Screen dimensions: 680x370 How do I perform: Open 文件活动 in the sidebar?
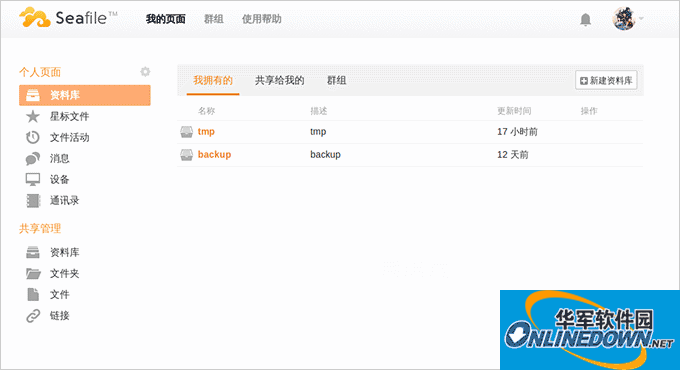pos(69,138)
